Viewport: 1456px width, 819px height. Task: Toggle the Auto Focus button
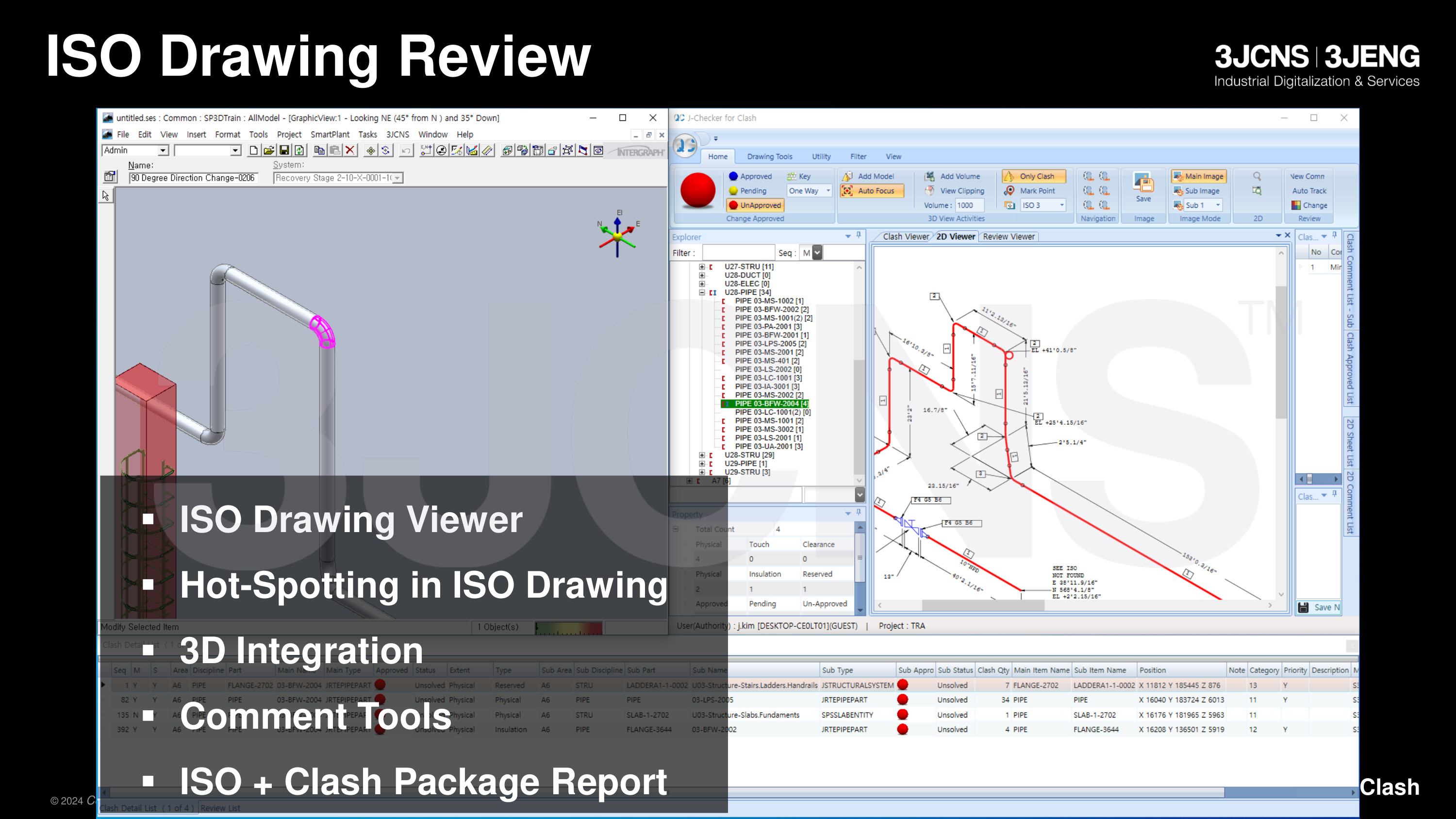872,191
